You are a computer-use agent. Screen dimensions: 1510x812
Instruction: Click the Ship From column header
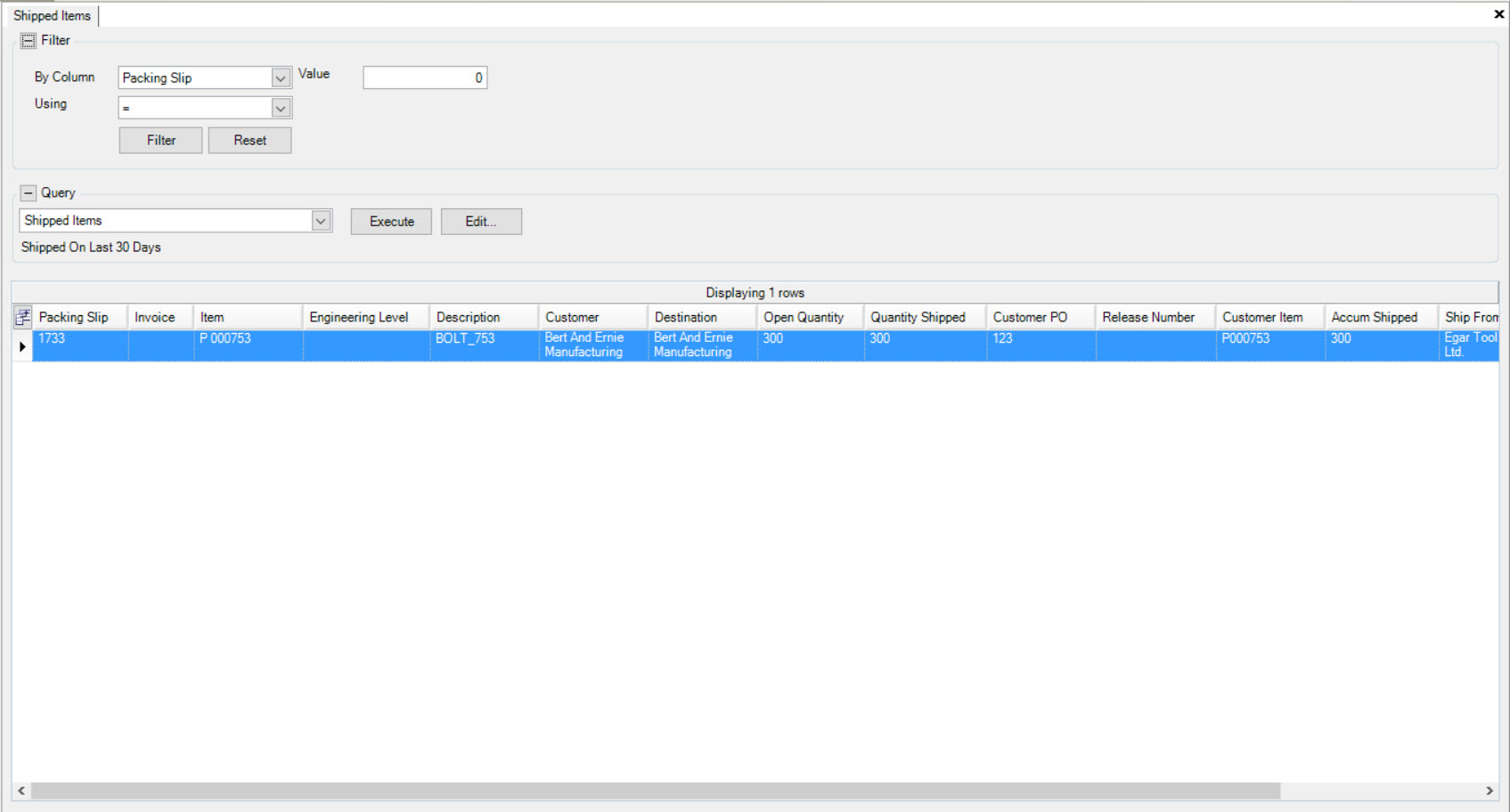pos(1470,317)
